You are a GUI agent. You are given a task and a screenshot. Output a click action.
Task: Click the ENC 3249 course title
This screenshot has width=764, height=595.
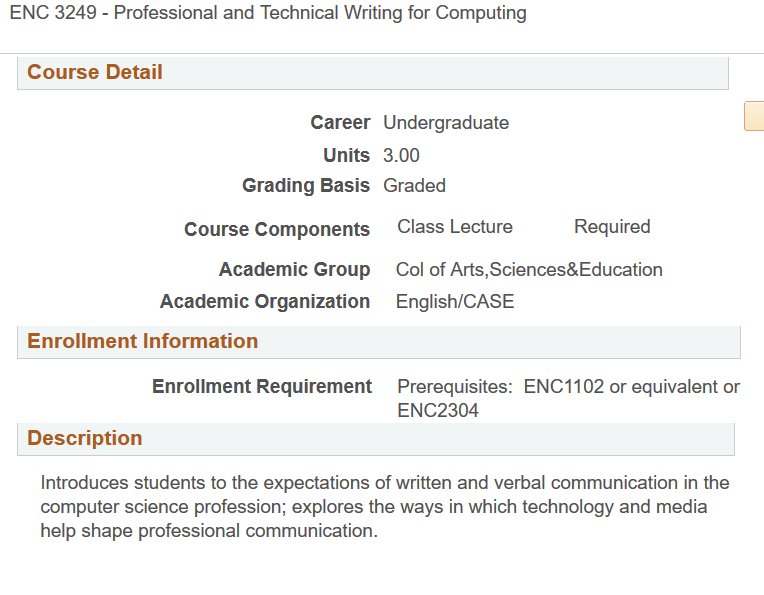click(x=268, y=14)
